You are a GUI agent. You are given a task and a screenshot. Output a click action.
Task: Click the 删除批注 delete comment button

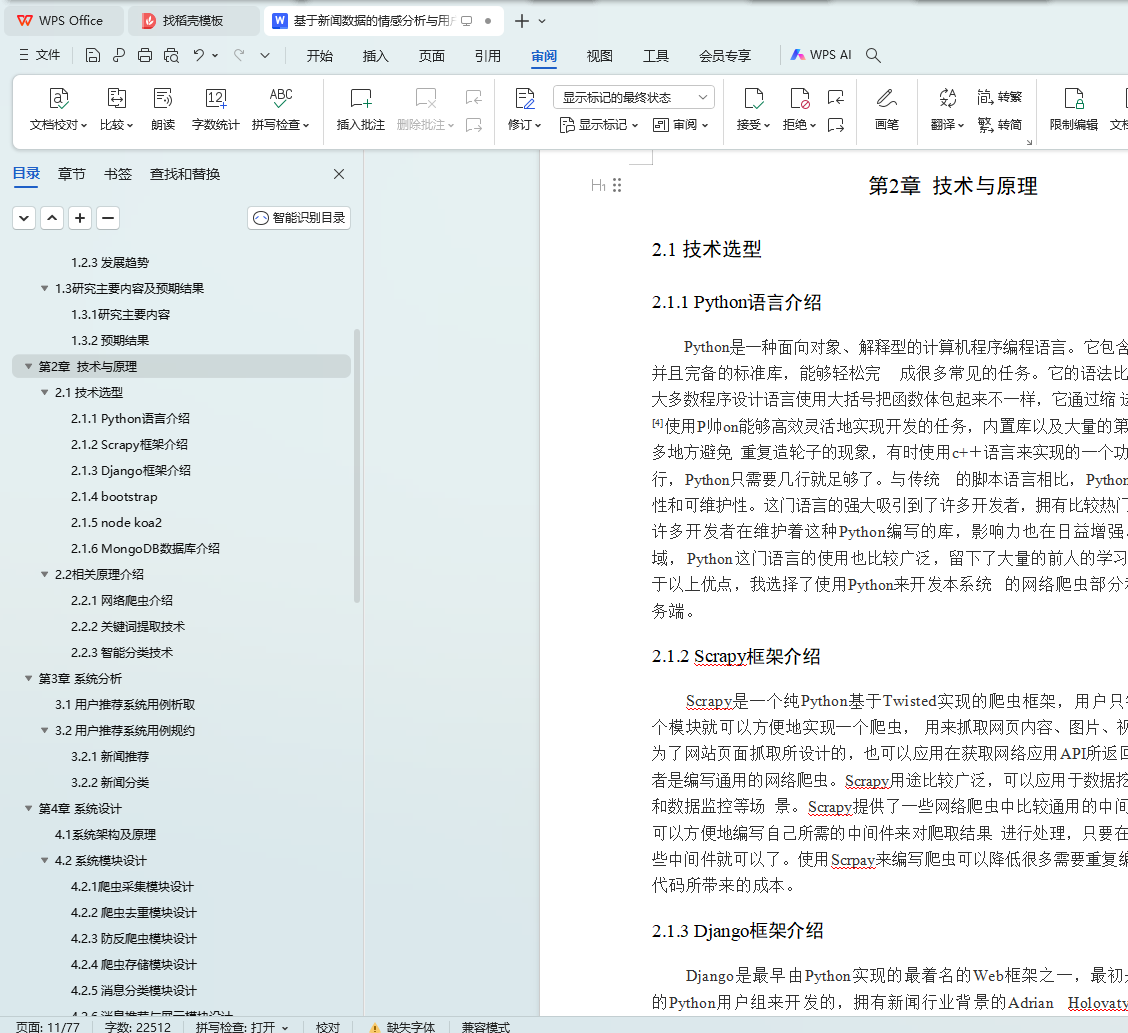pos(425,109)
